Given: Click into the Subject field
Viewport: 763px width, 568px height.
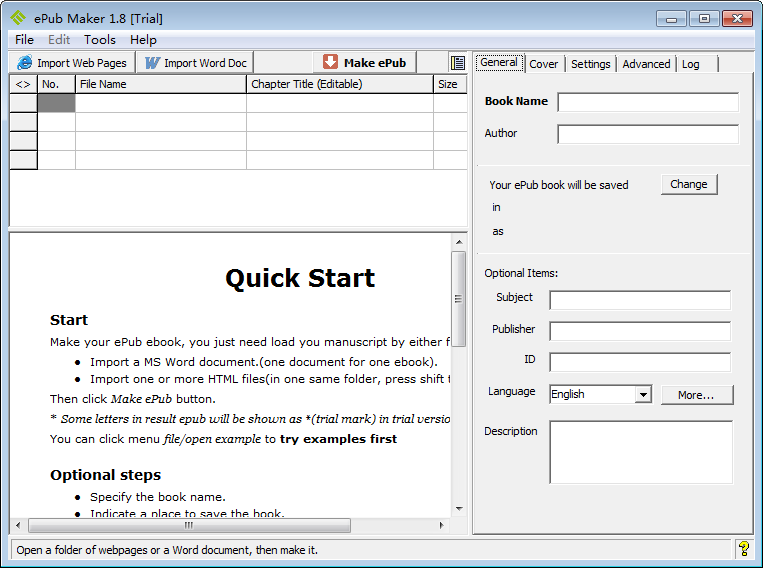Looking at the screenshot, I should point(640,300).
